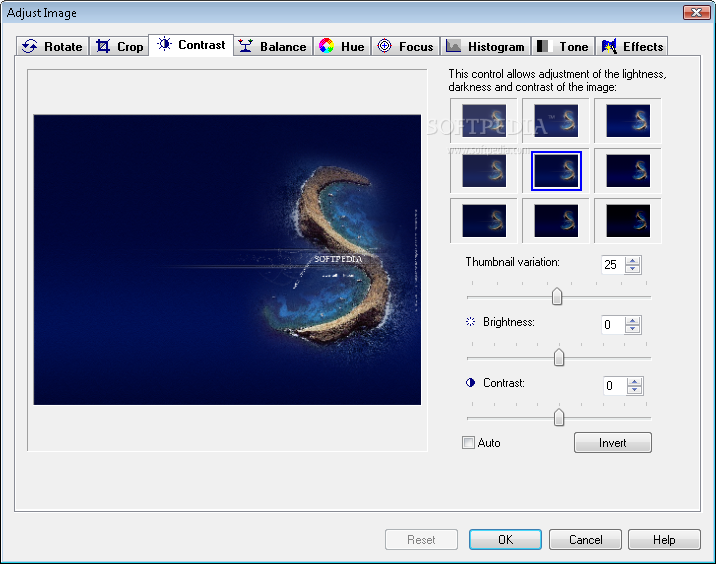Pick the bottom-right darkest thumbnail

[x=628, y=221]
